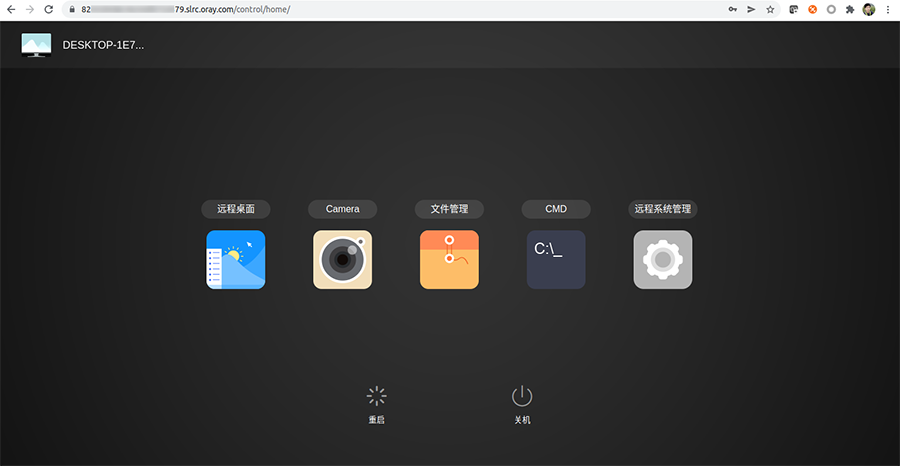Click the 重启 restart icon
This screenshot has width=900, height=466.
coord(376,397)
